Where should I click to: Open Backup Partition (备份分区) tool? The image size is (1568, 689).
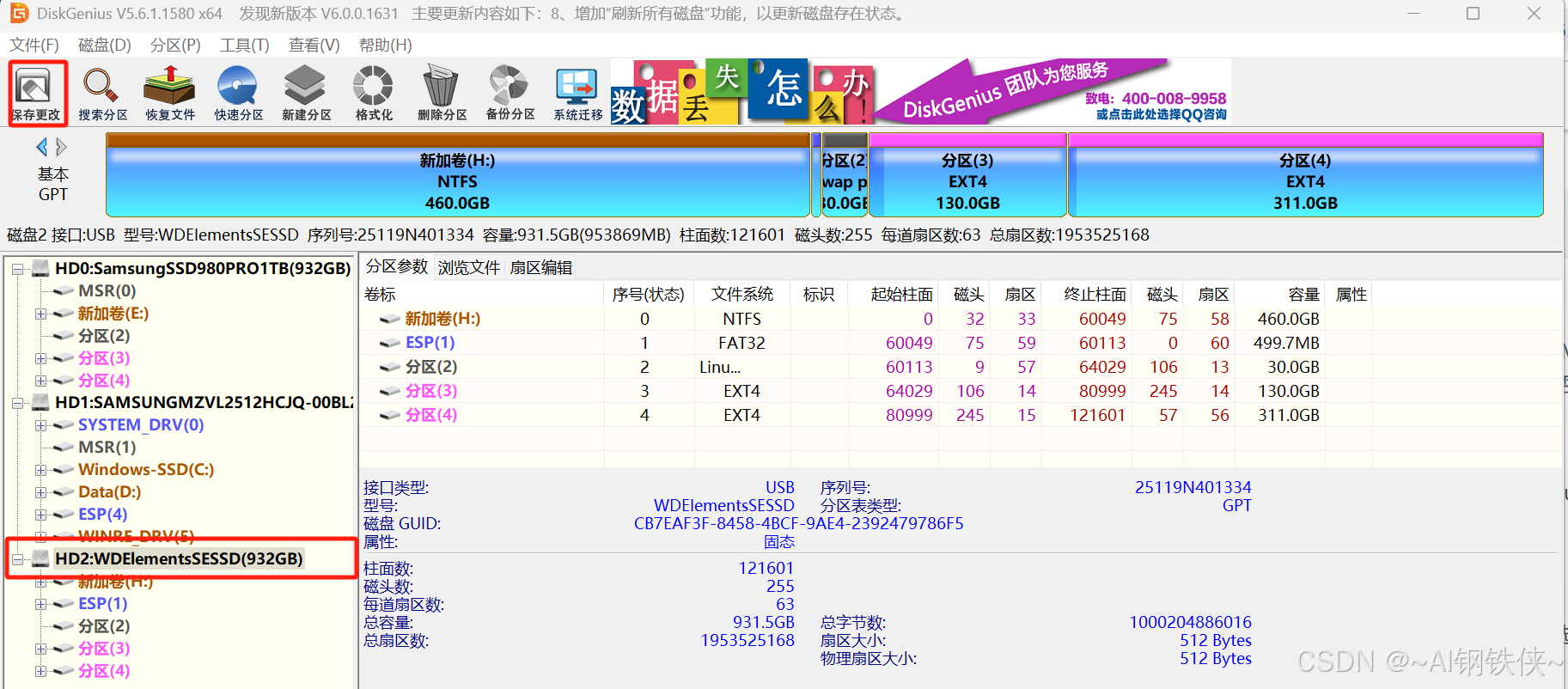(x=509, y=93)
